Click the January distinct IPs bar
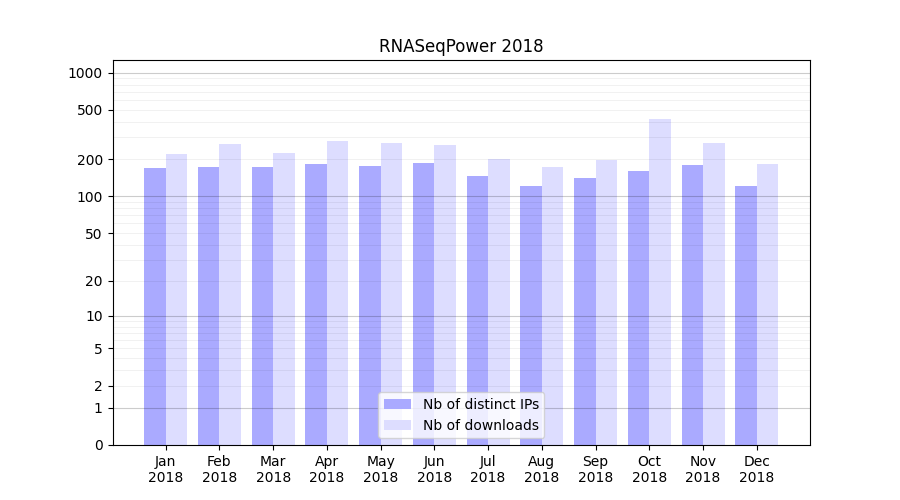The width and height of the screenshot is (900, 500). tap(155, 305)
